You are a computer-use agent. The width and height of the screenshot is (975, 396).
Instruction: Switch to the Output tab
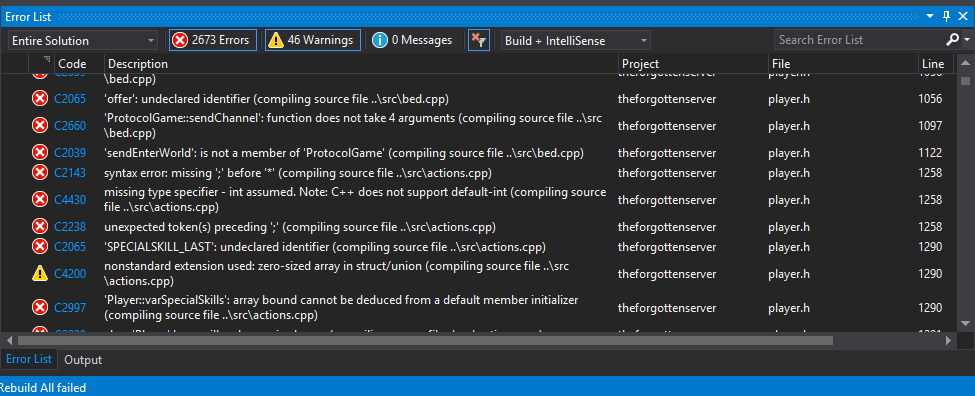(83, 360)
